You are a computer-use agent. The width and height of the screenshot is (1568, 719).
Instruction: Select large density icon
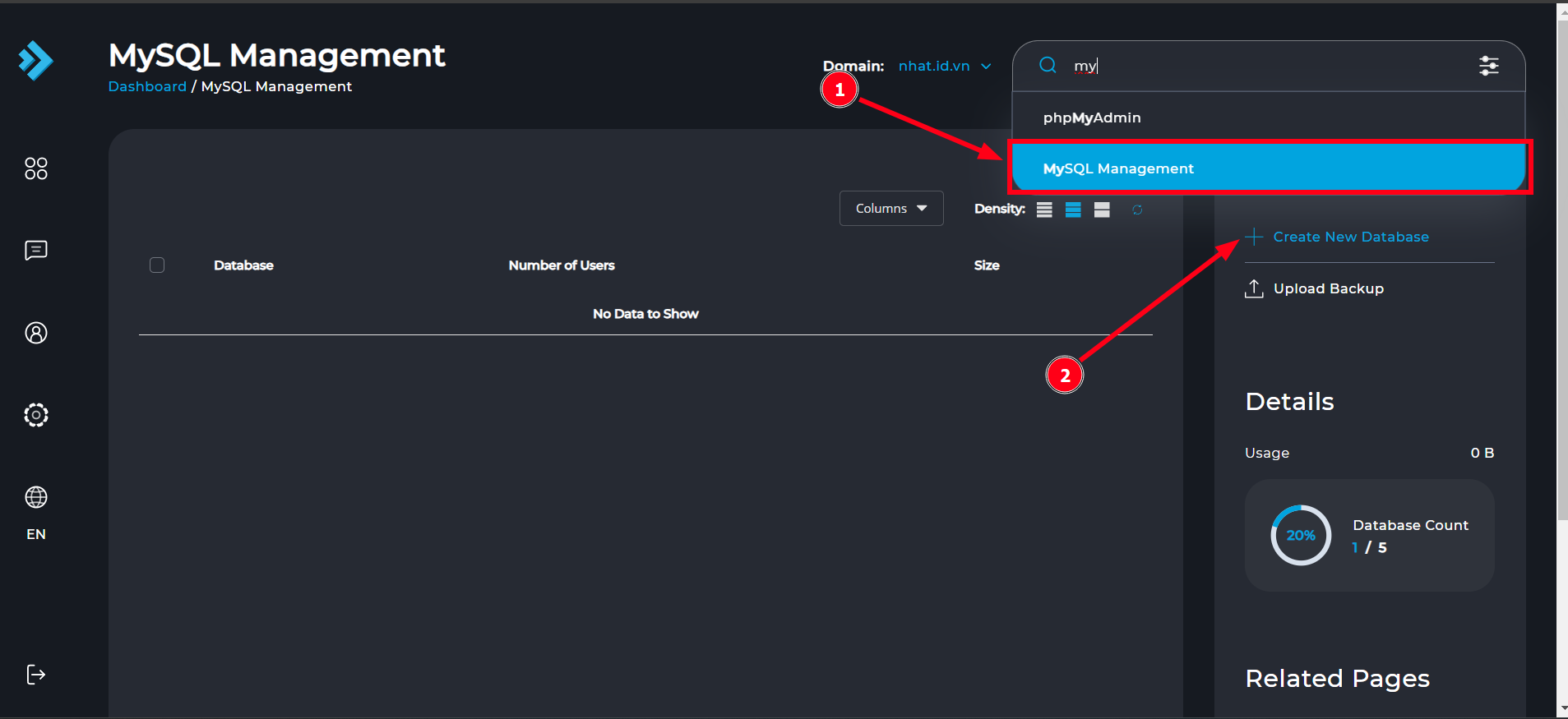pyautogui.click(x=1102, y=210)
